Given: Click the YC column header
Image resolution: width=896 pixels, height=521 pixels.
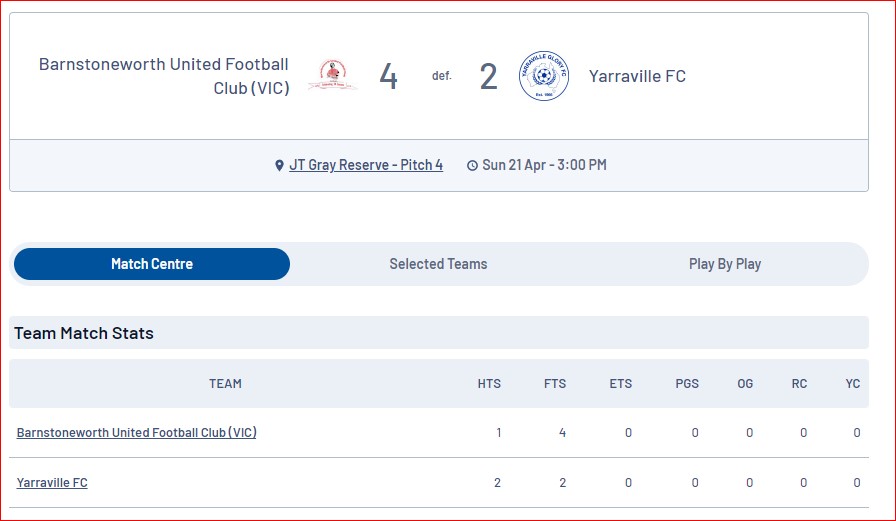Looking at the screenshot, I should pyautogui.click(x=853, y=383).
